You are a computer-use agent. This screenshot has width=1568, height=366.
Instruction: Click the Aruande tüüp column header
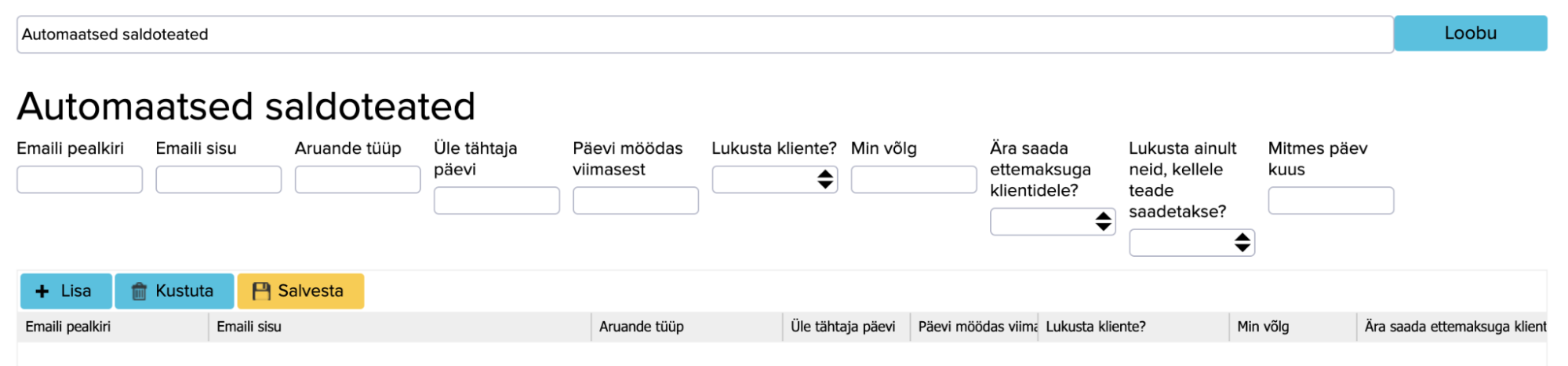642,327
